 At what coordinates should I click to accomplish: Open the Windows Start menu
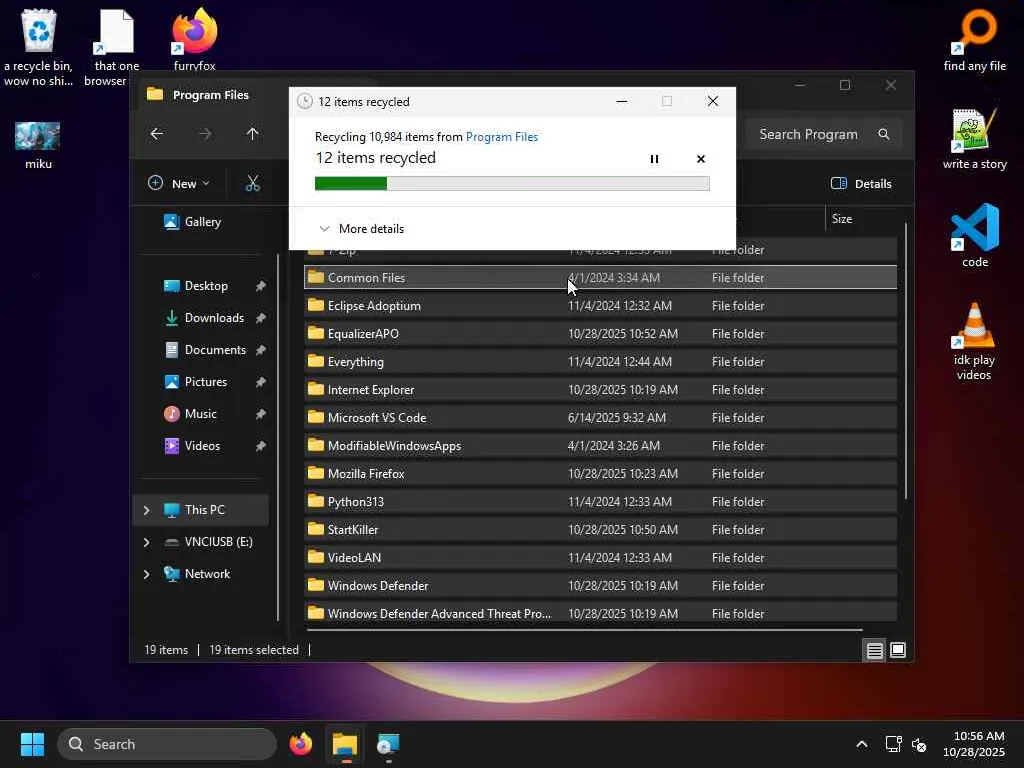(x=32, y=744)
